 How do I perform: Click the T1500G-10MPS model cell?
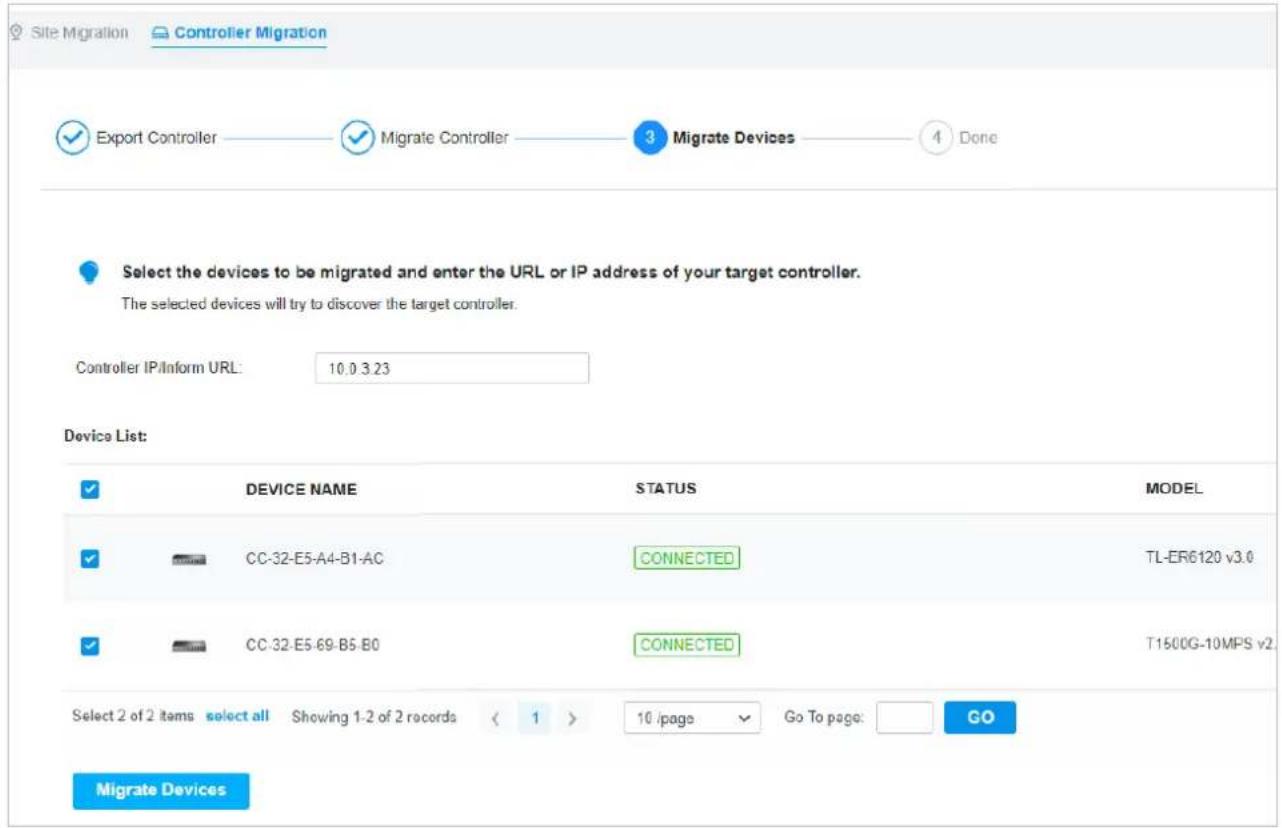(1212, 645)
